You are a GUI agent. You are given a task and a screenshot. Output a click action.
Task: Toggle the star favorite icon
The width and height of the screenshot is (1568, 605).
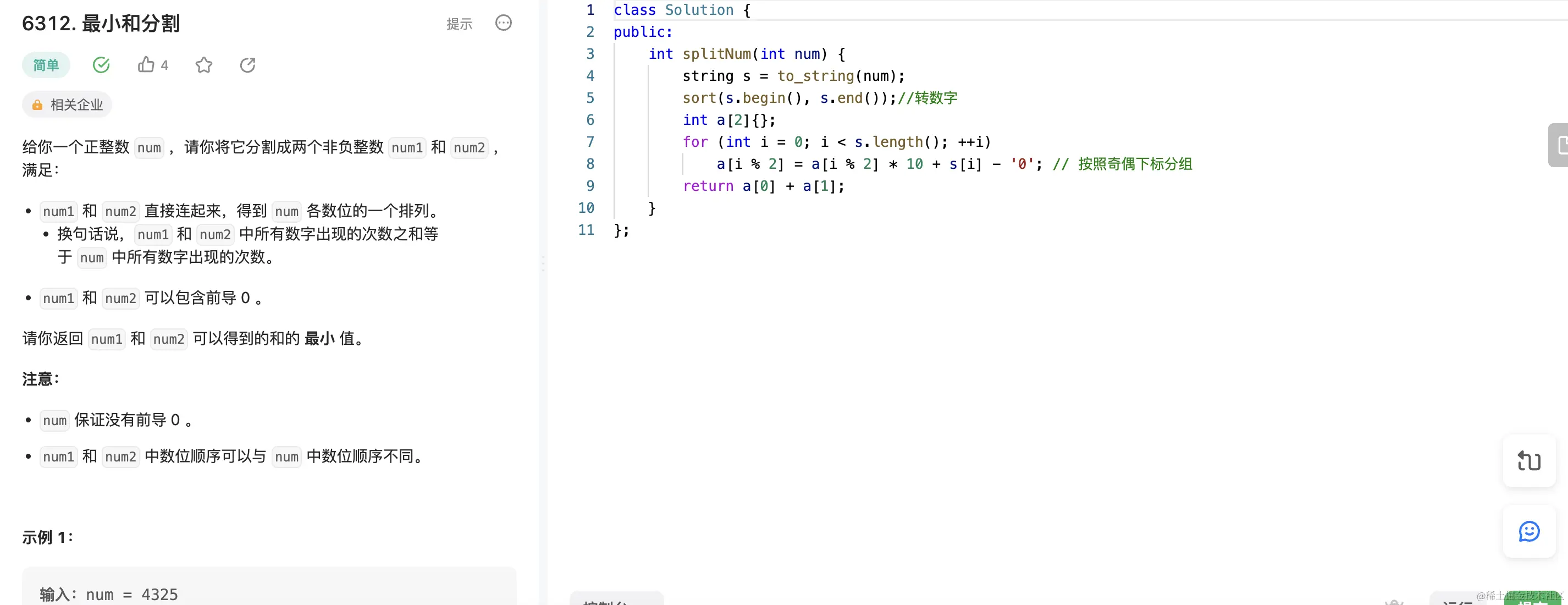[x=204, y=64]
